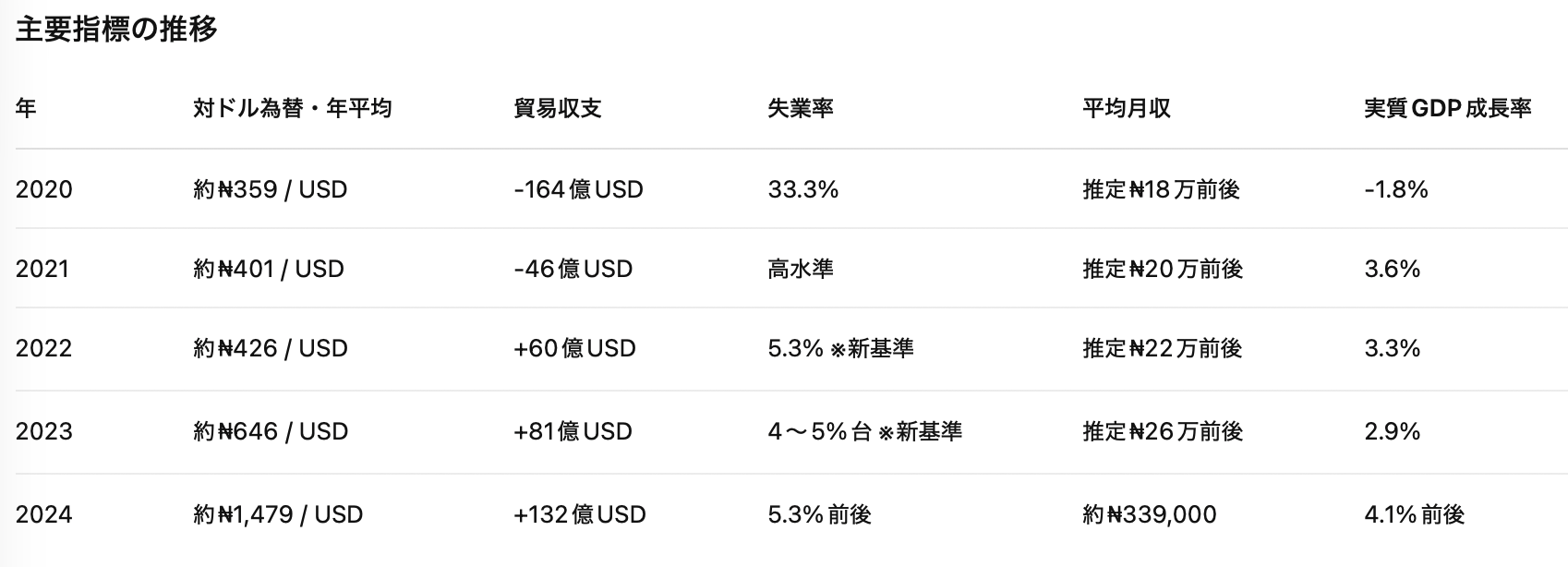Select the 失業率 column header

tap(800, 108)
